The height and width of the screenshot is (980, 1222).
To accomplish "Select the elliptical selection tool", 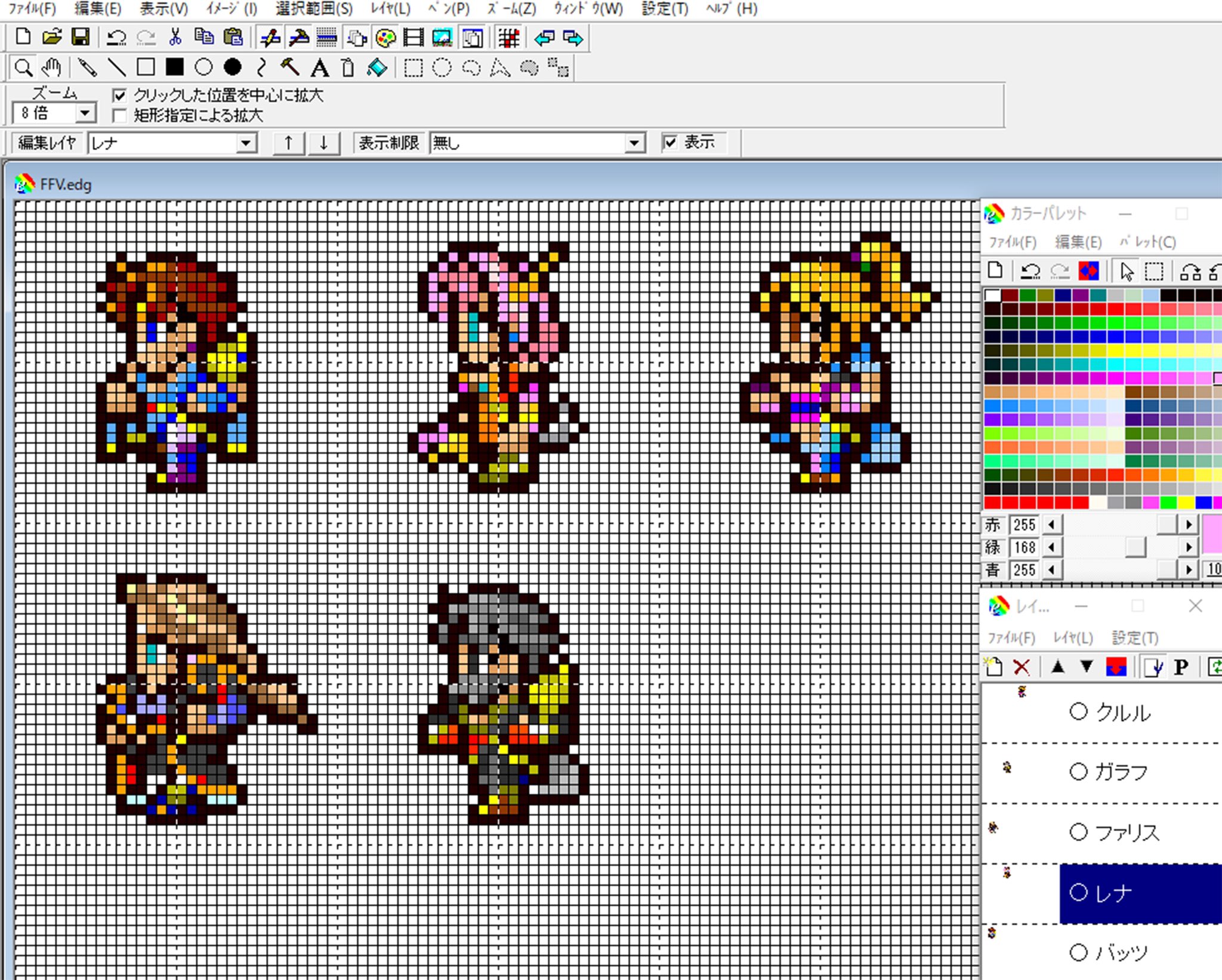I will pyautogui.click(x=442, y=68).
